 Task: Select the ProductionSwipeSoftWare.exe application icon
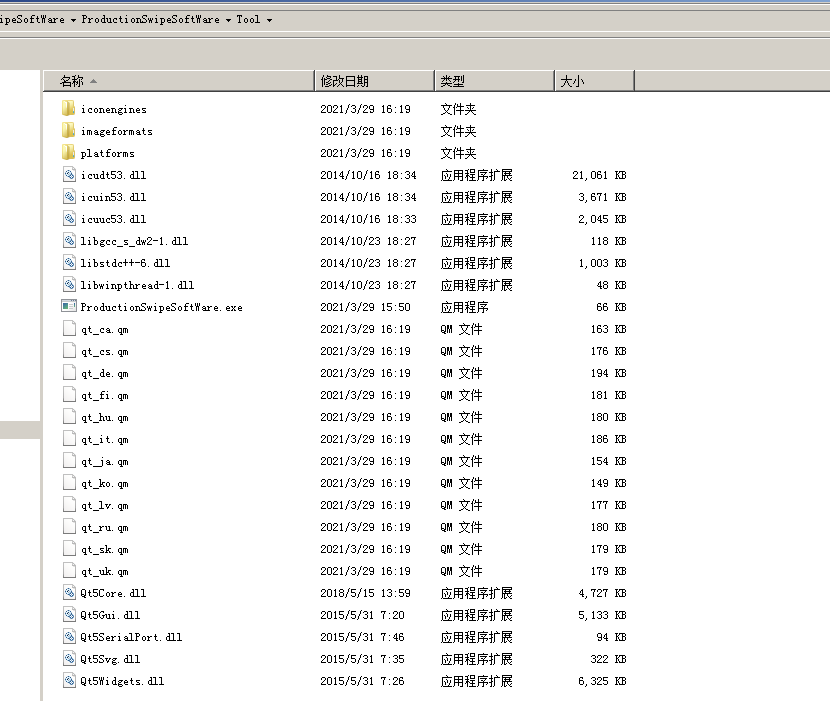(x=69, y=307)
